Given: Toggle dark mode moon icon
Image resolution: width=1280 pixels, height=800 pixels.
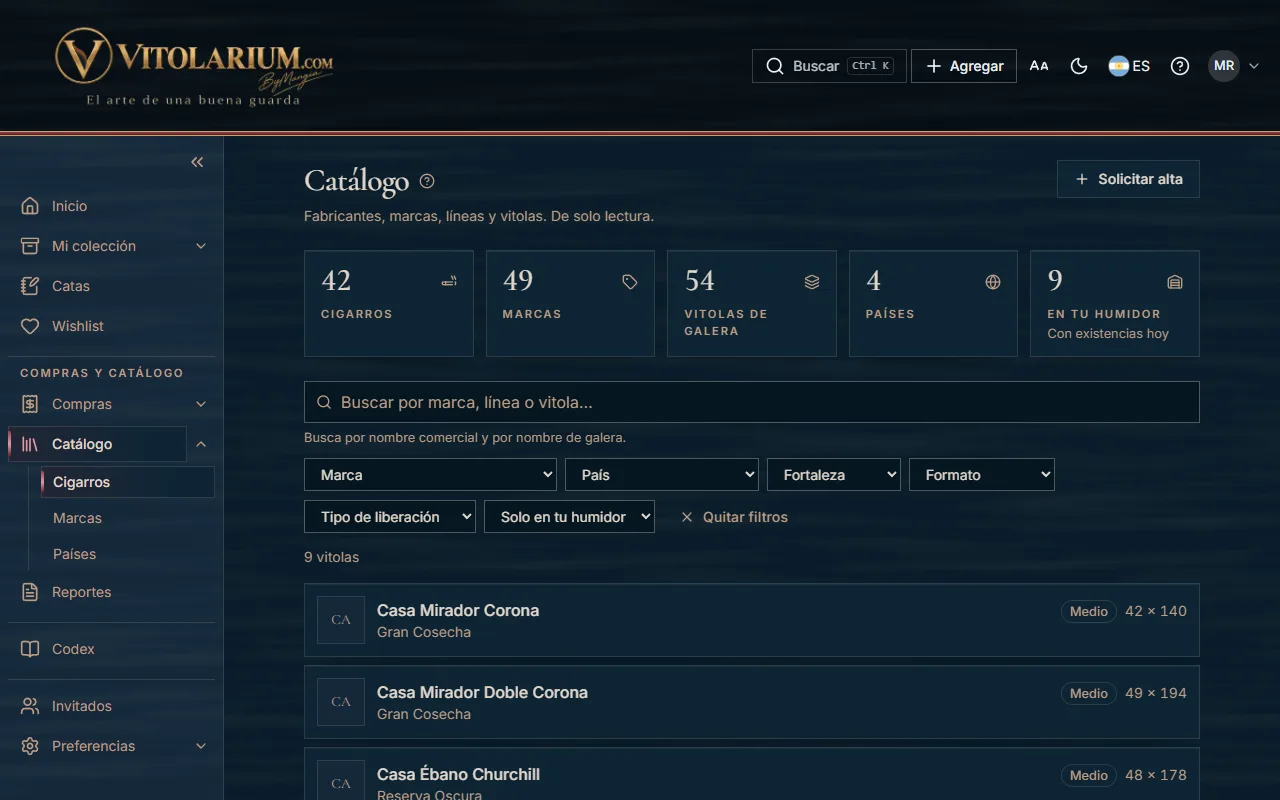Looking at the screenshot, I should 1079,66.
